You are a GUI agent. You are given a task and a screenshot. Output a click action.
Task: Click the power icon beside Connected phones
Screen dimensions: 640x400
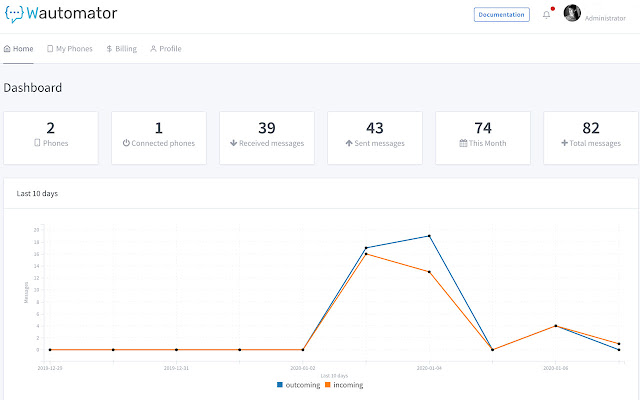tap(126, 143)
